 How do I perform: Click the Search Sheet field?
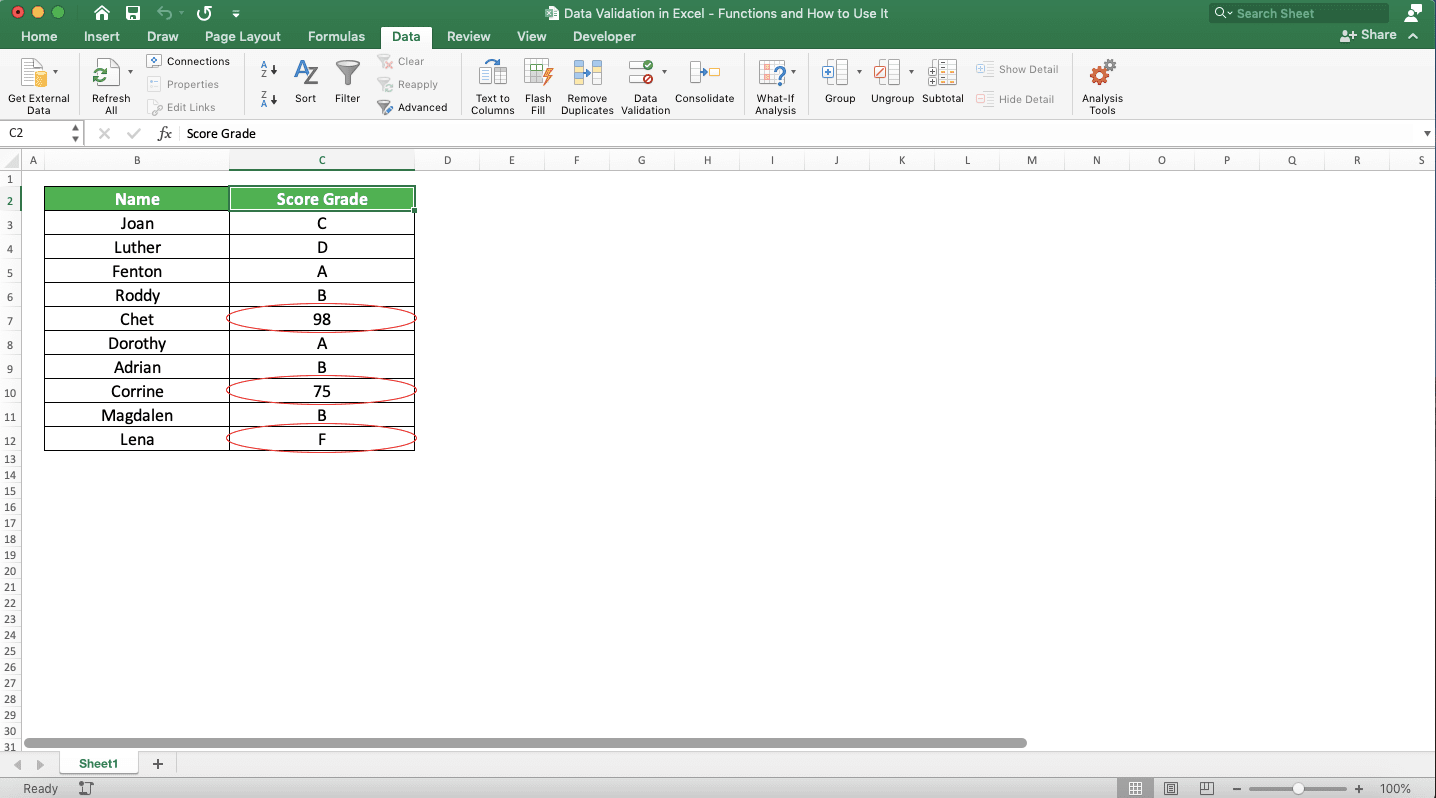point(1299,13)
